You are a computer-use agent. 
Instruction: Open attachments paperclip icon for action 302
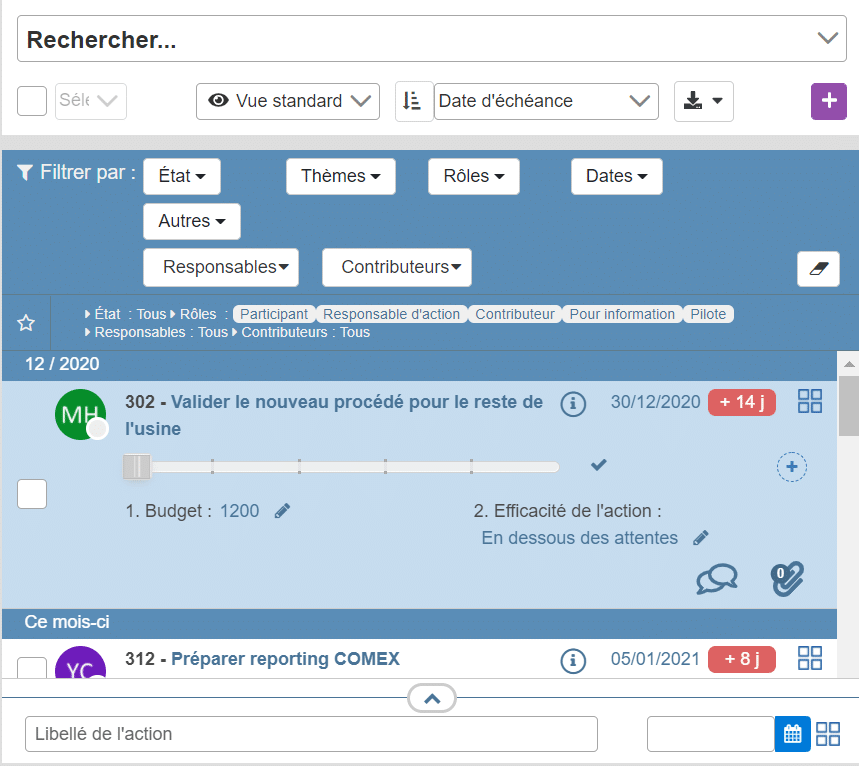coord(787,579)
